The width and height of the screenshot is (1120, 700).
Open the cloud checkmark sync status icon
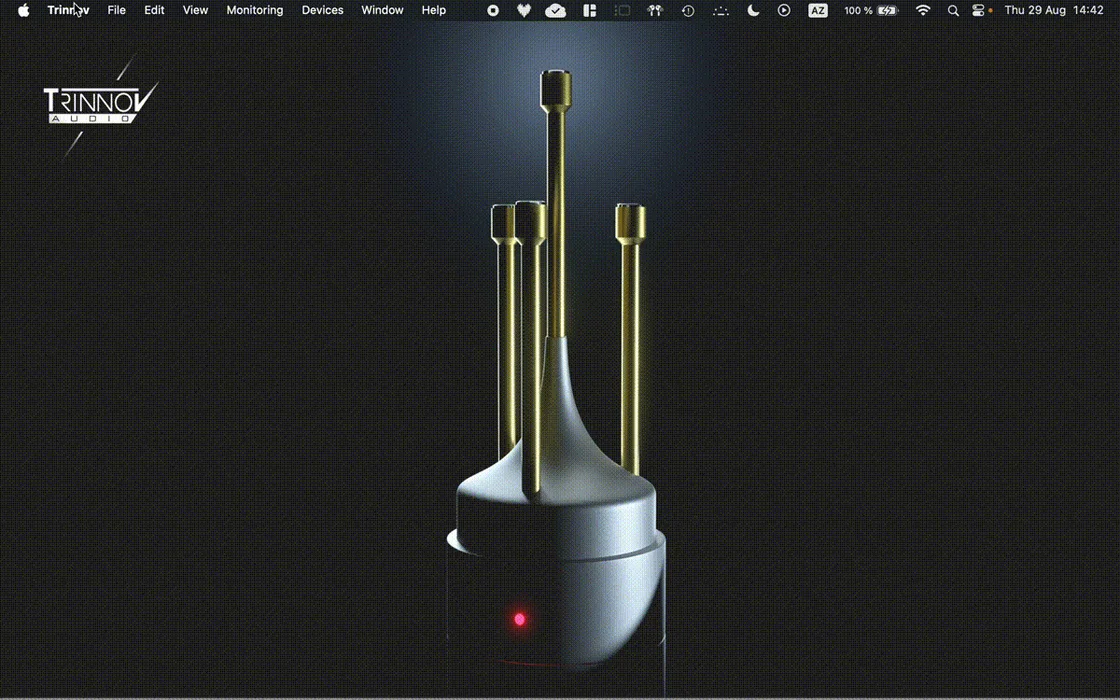pos(555,10)
